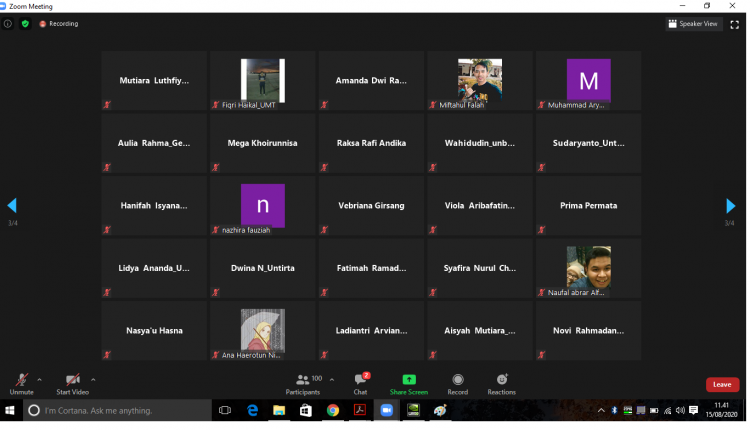Open the Chat panel
Viewport: 750px width, 430px height.
click(x=360, y=381)
